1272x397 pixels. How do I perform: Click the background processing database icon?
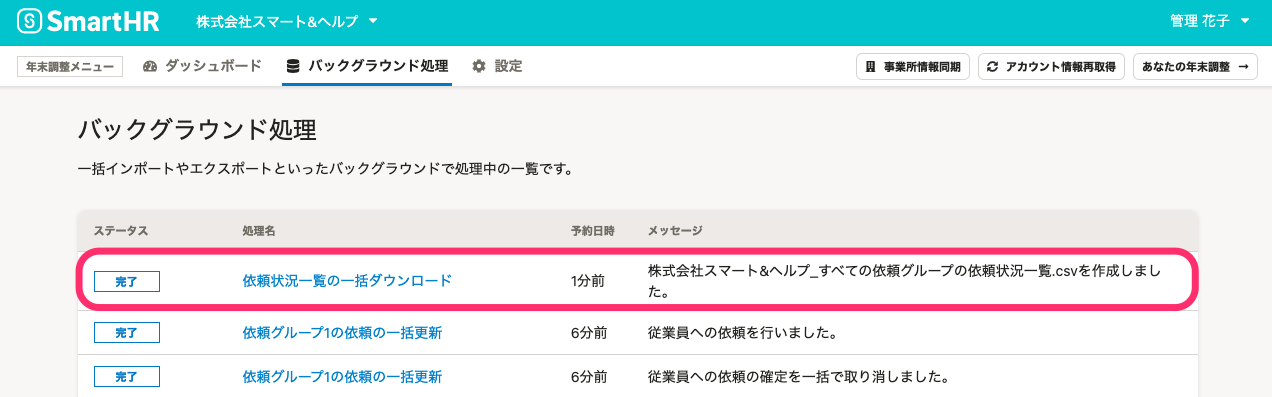293,66
